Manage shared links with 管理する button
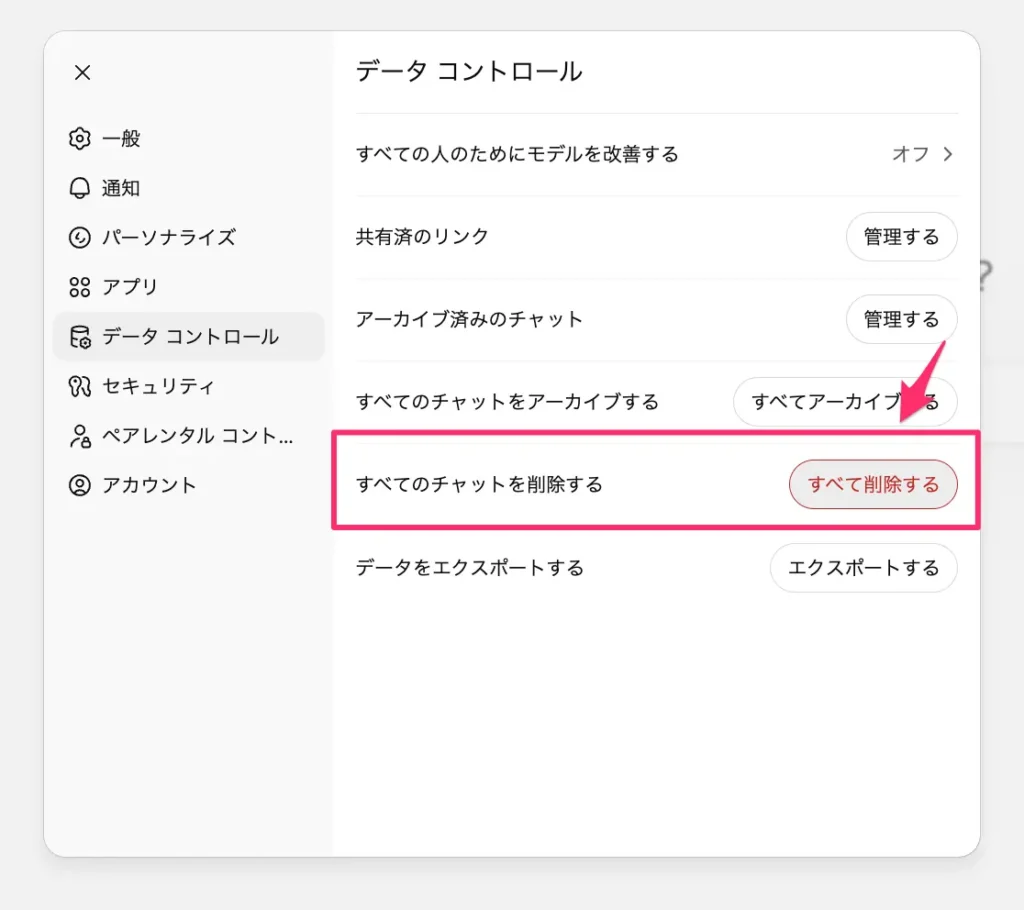Image resolution: width=1024 pixels, height=910 pixels. click(x=901, y=237)
